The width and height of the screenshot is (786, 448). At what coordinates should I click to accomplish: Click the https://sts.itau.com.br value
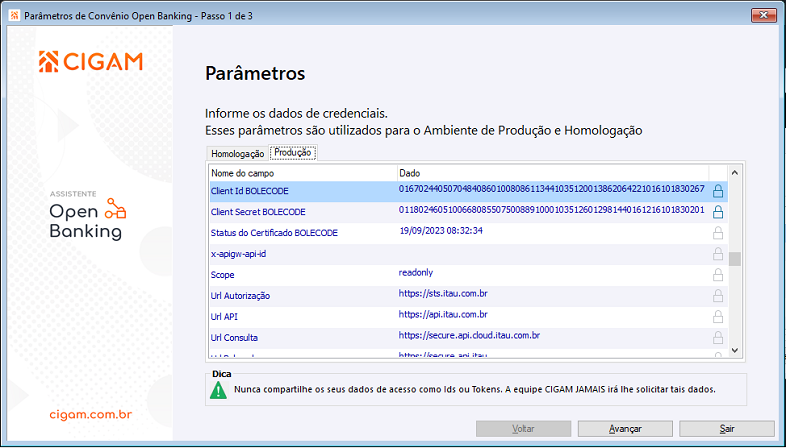click(443, 294)
